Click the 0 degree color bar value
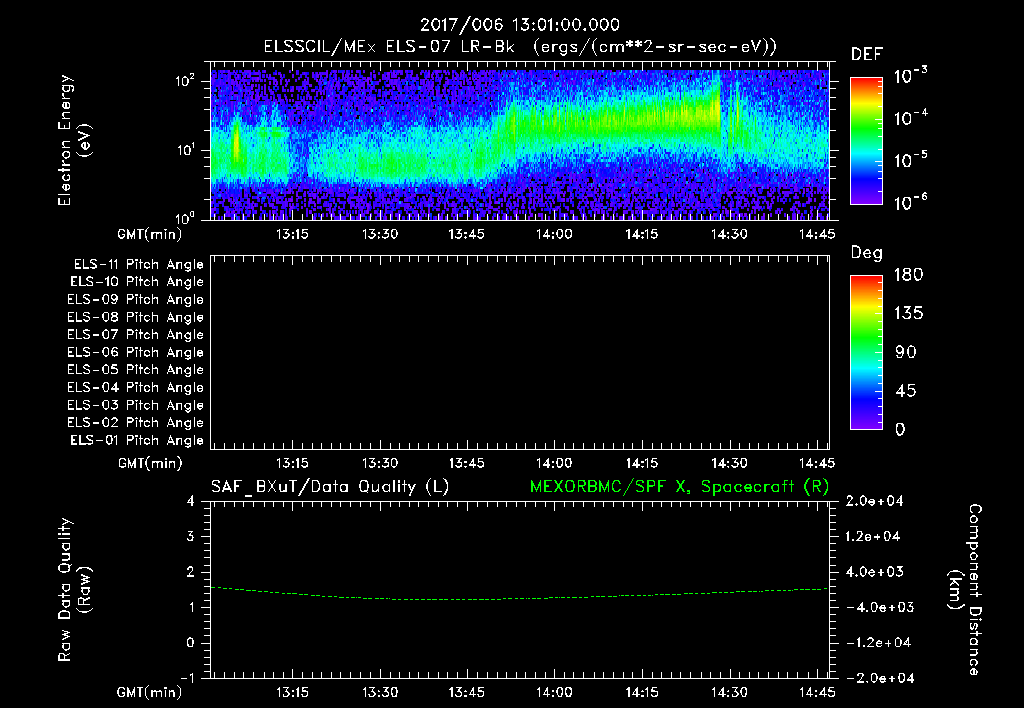Screen dimensions: 1024x708 [x=900, y=430]
